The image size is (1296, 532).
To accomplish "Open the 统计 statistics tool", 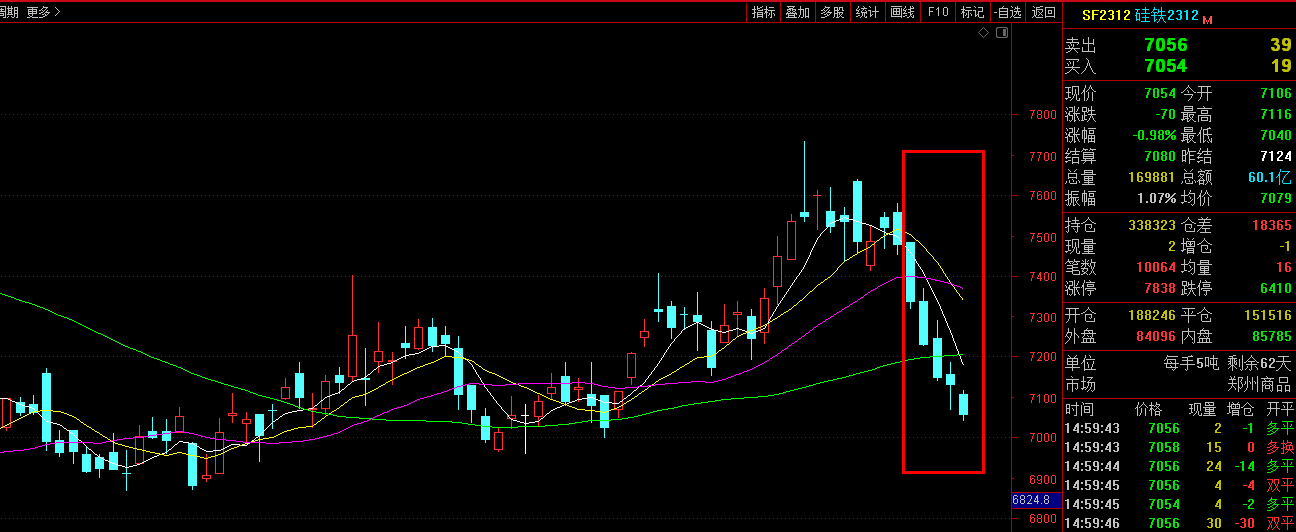I will (x=867, y=12).
